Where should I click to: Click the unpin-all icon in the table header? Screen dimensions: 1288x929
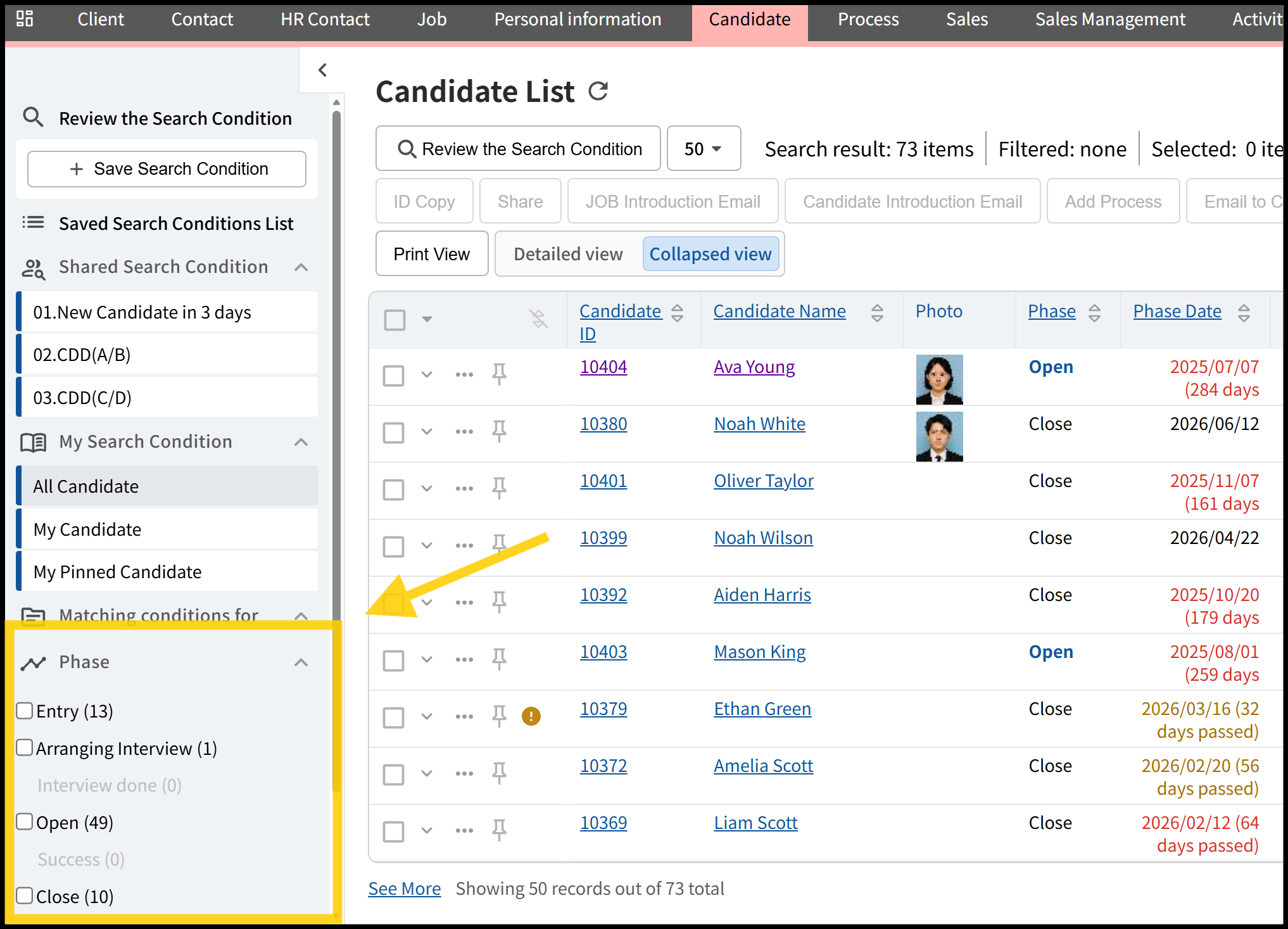[x=538, y=319]
